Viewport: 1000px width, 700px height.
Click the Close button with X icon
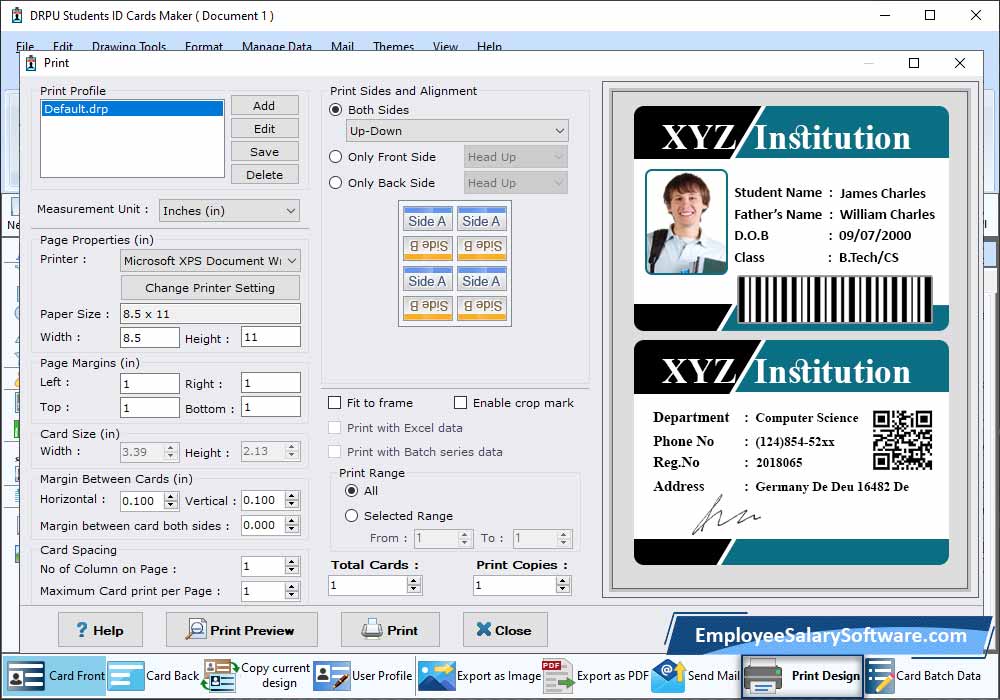coord(505,630)
